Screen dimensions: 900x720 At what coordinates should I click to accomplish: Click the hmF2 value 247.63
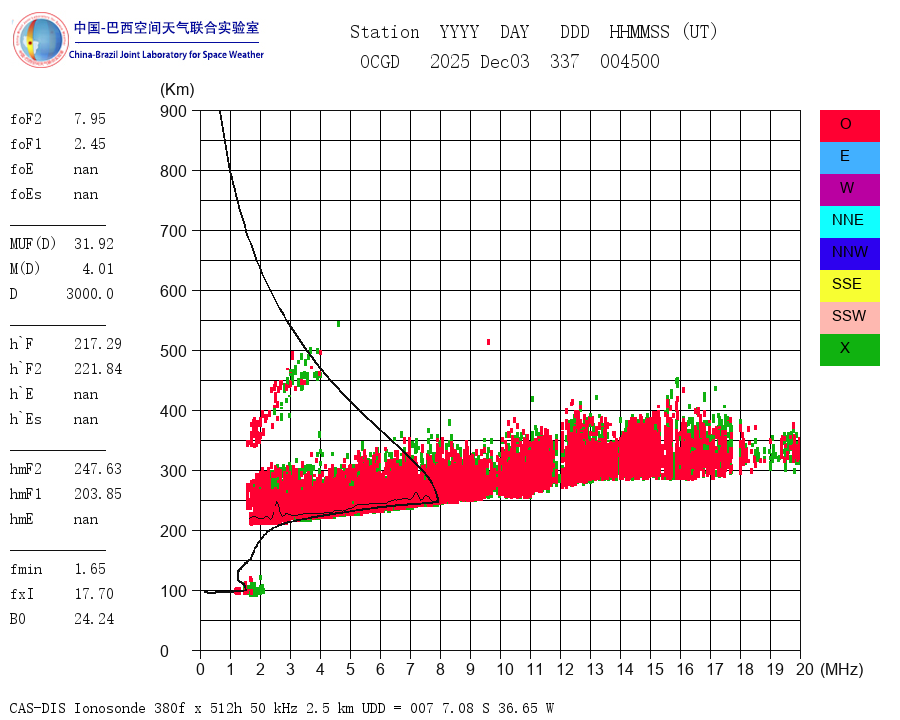(x=98, y=469)
